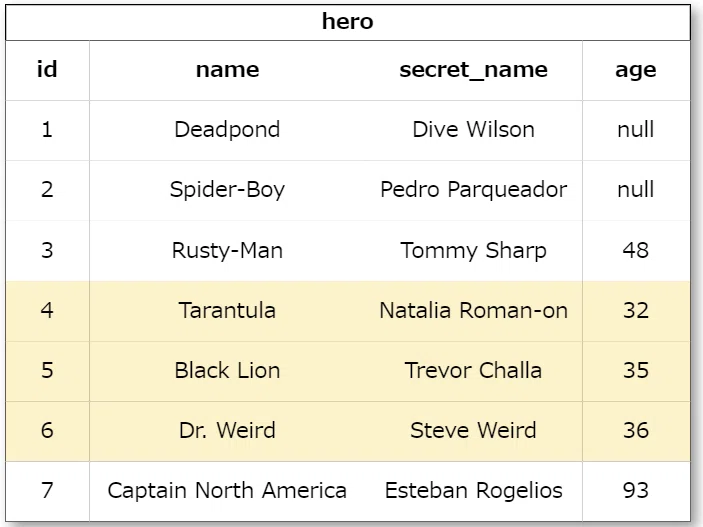Select the id column header
The height and width of the screenshot is (527, 703).
48,70
